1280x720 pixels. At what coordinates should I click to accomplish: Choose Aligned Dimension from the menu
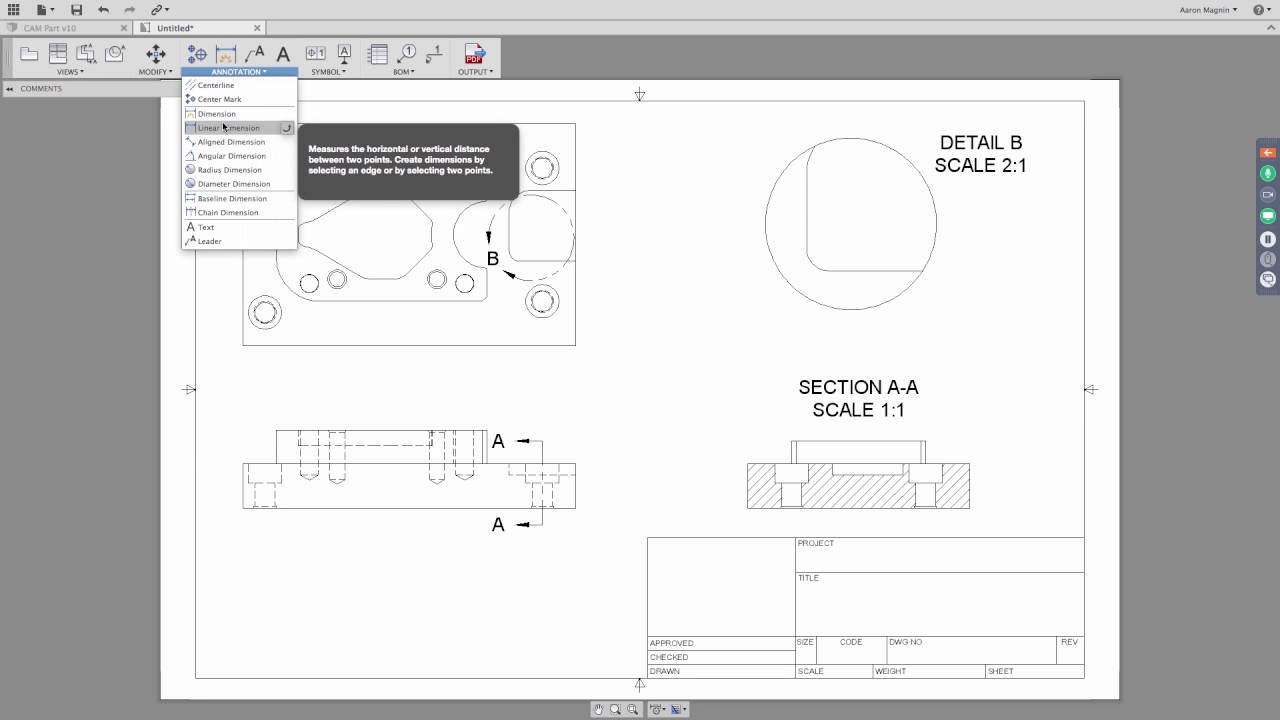tap(231, 142)
